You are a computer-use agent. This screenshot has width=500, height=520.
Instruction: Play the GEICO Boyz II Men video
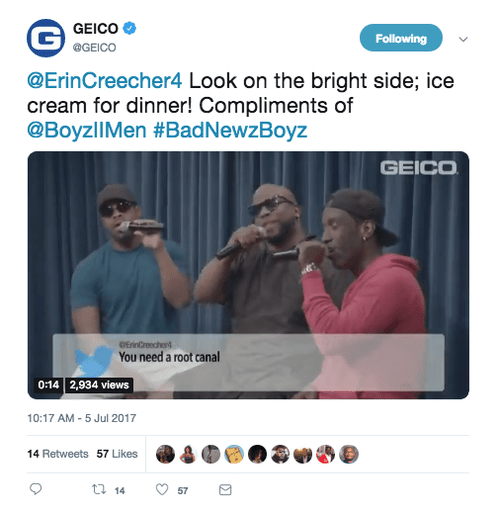(248, 275)
